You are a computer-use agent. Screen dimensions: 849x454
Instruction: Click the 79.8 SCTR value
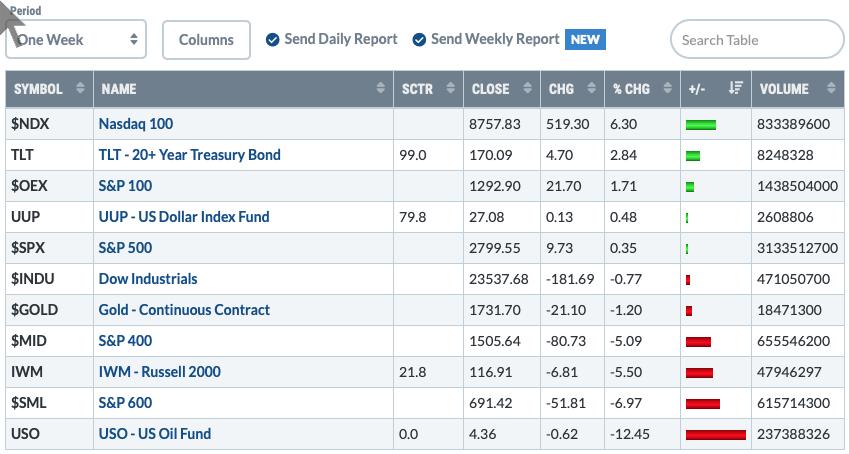coord(413,217)
